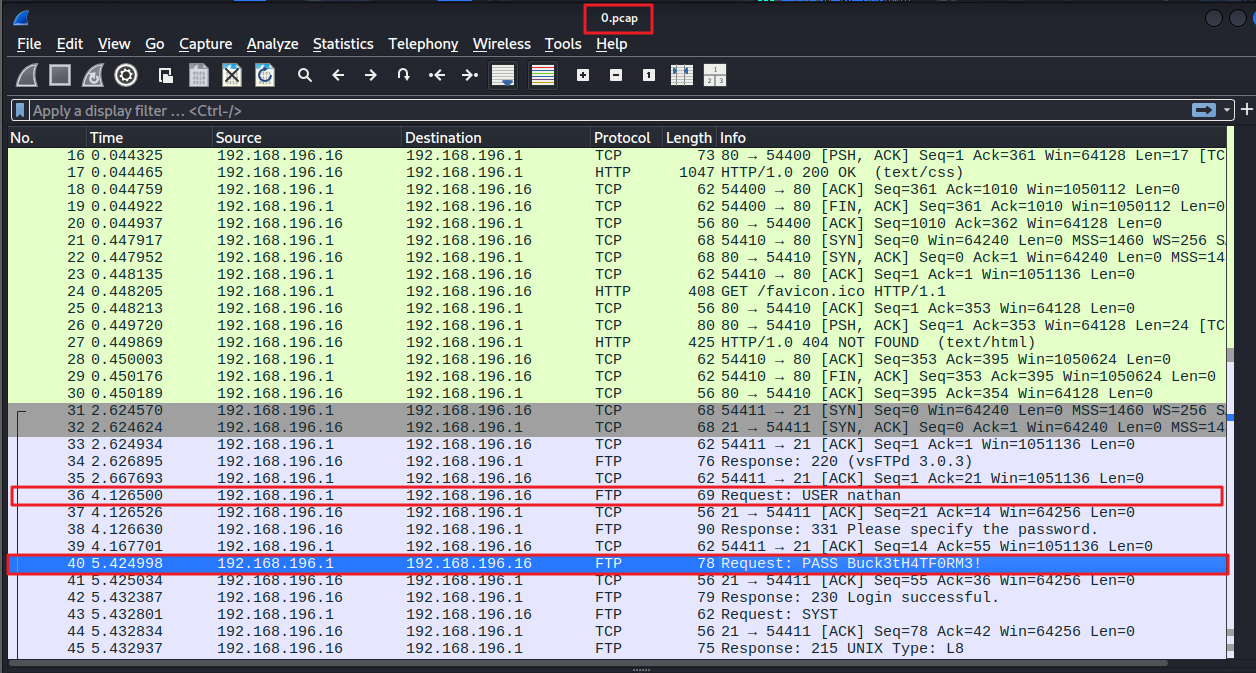The image size is (1256, 673).
Task: Sort packets by the Time column header
Action: point(107,138)
